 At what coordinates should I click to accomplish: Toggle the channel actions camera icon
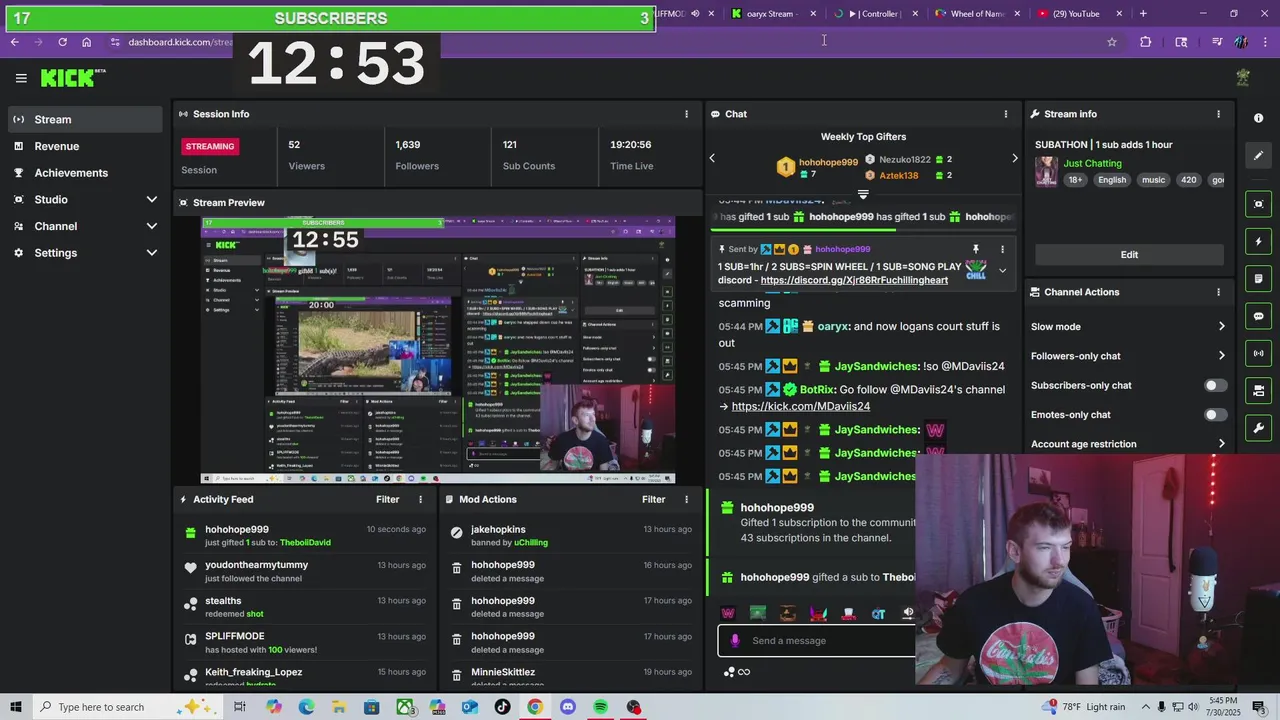click(1258, 390)
